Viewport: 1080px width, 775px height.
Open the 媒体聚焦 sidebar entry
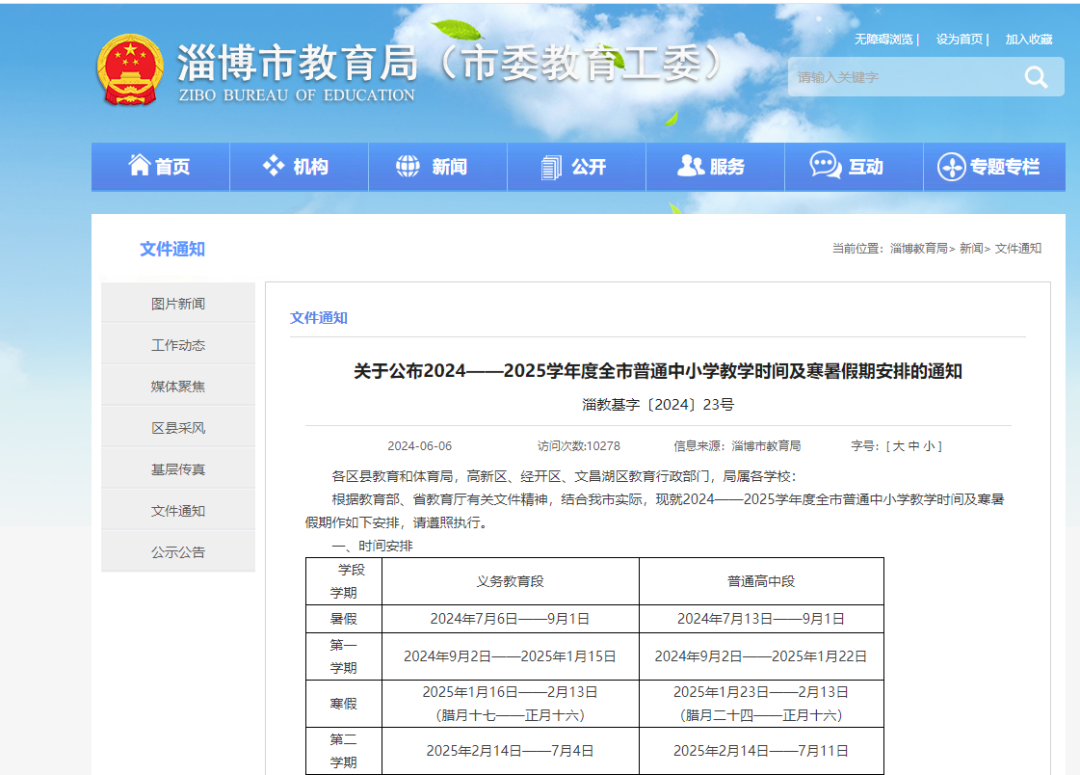(x=178, y=384)
